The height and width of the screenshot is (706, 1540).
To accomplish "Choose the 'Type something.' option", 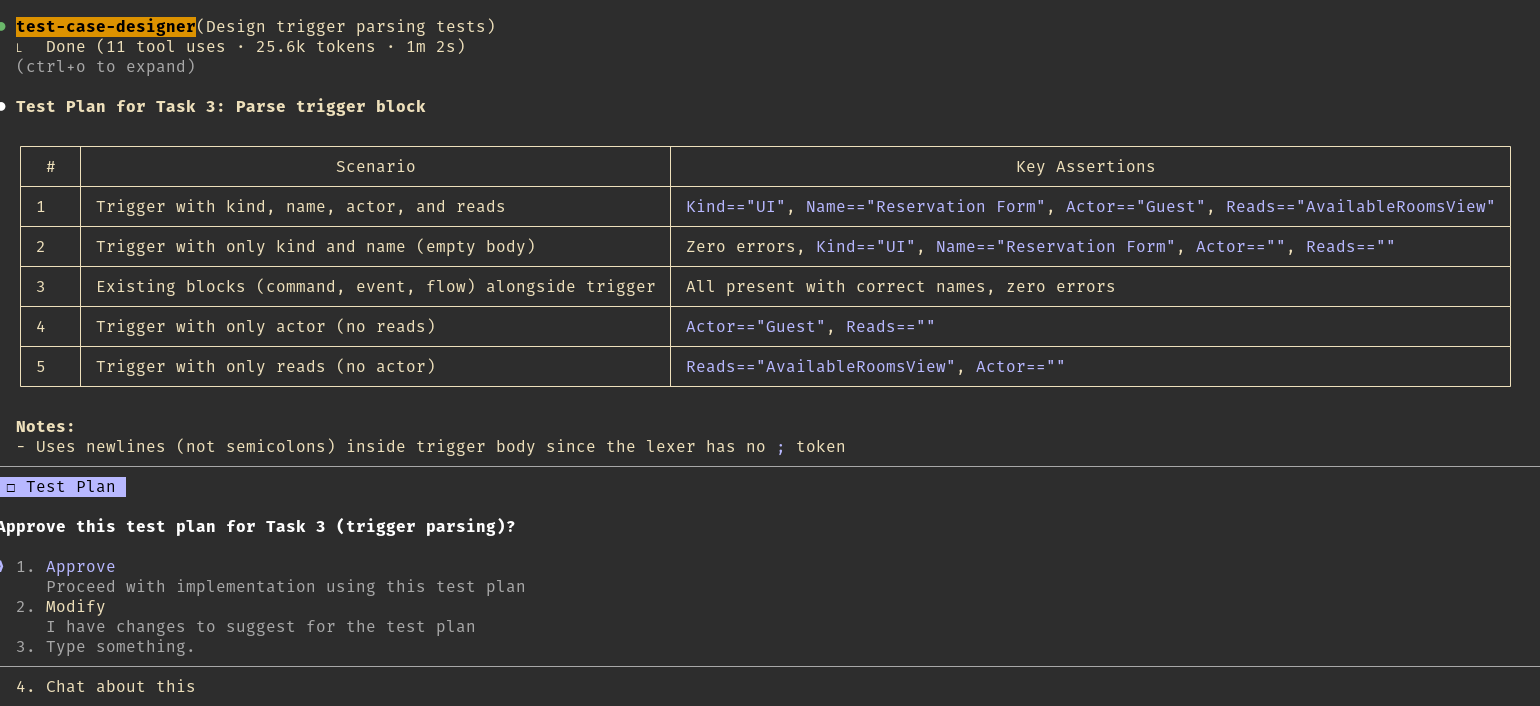I will click(120, 646).
